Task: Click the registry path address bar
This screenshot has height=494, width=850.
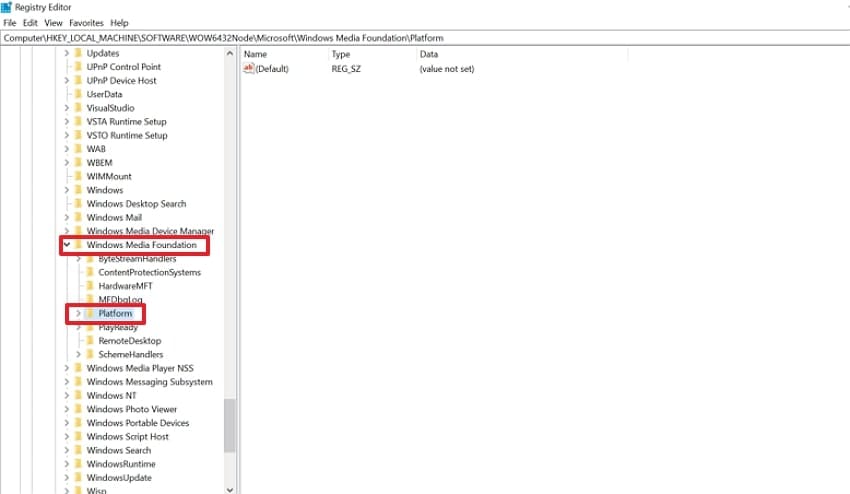Action: 425,38
